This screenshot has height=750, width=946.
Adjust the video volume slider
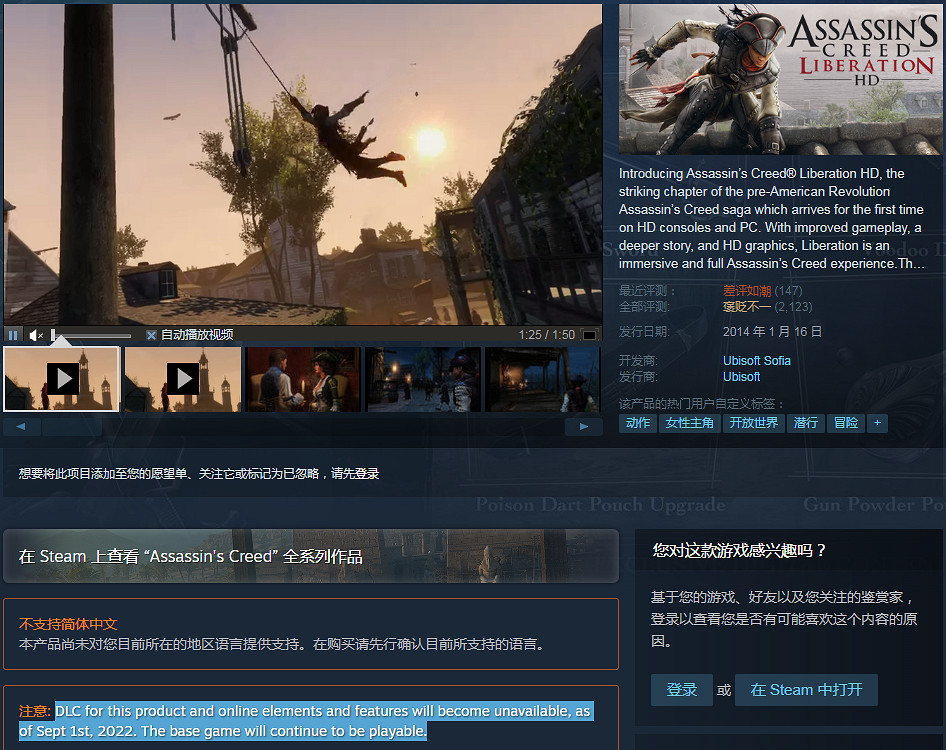click(90, 334)
